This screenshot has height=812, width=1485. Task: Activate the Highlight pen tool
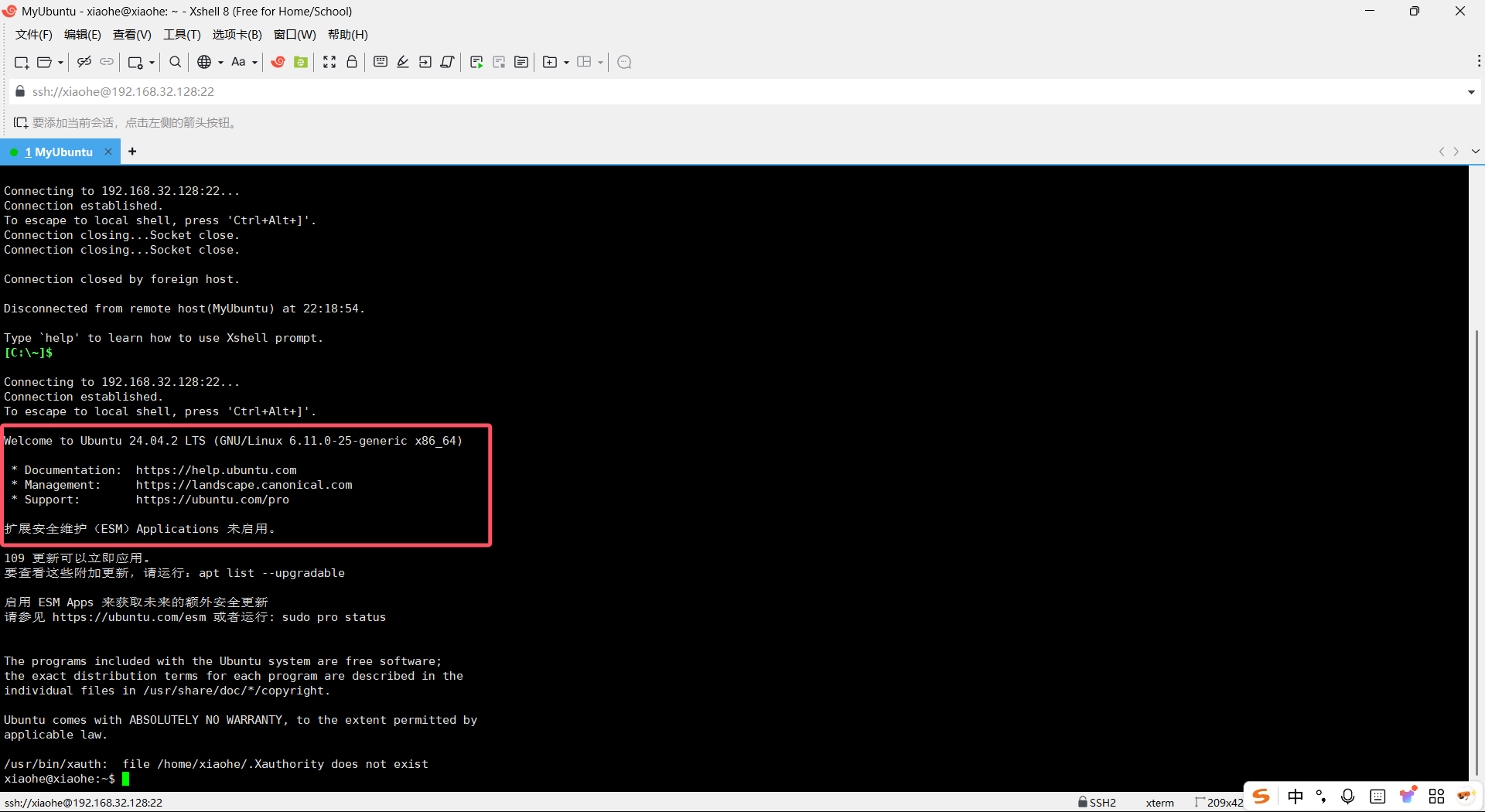pos(403,62)
